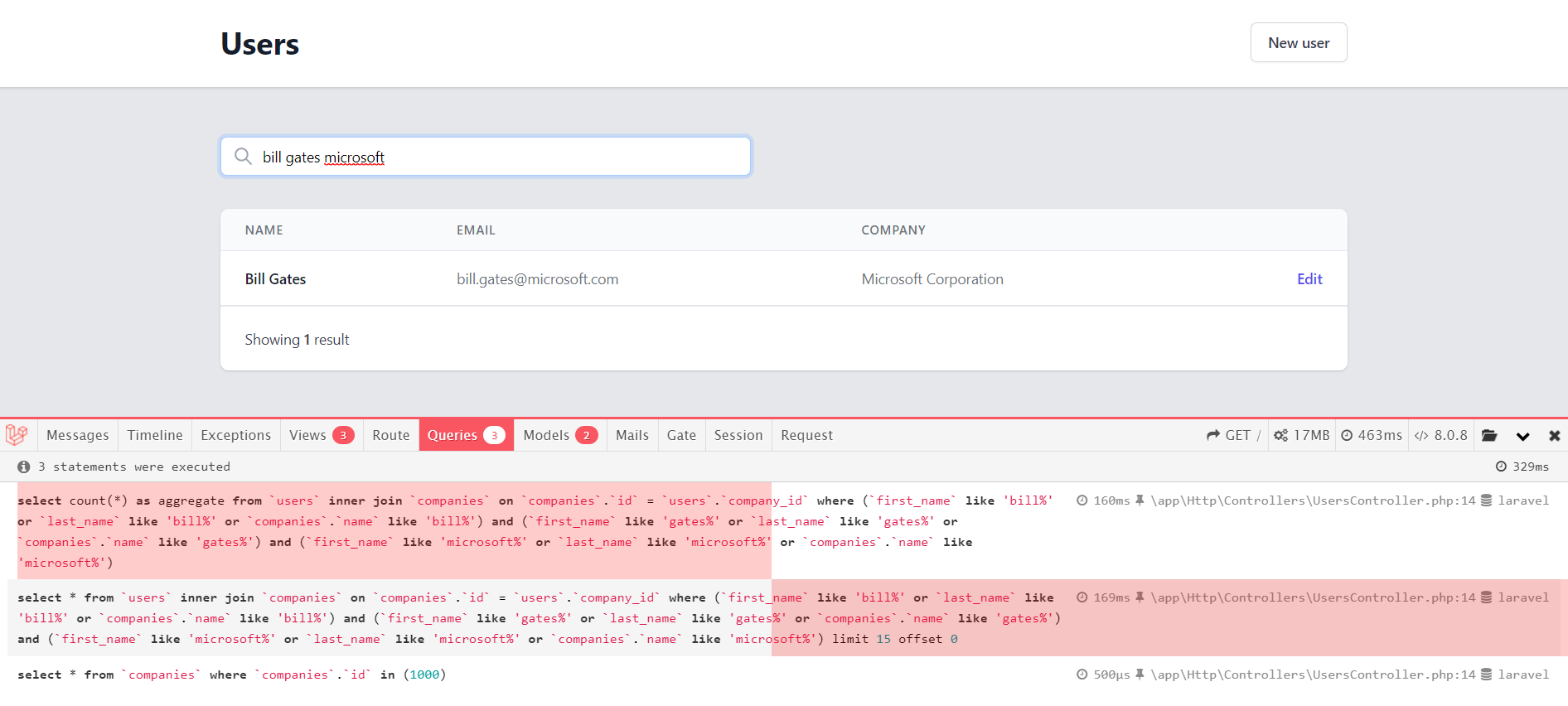This screenshot has width=1568, height=706.
Task: Open the Views tab
Action: (322, 435)
